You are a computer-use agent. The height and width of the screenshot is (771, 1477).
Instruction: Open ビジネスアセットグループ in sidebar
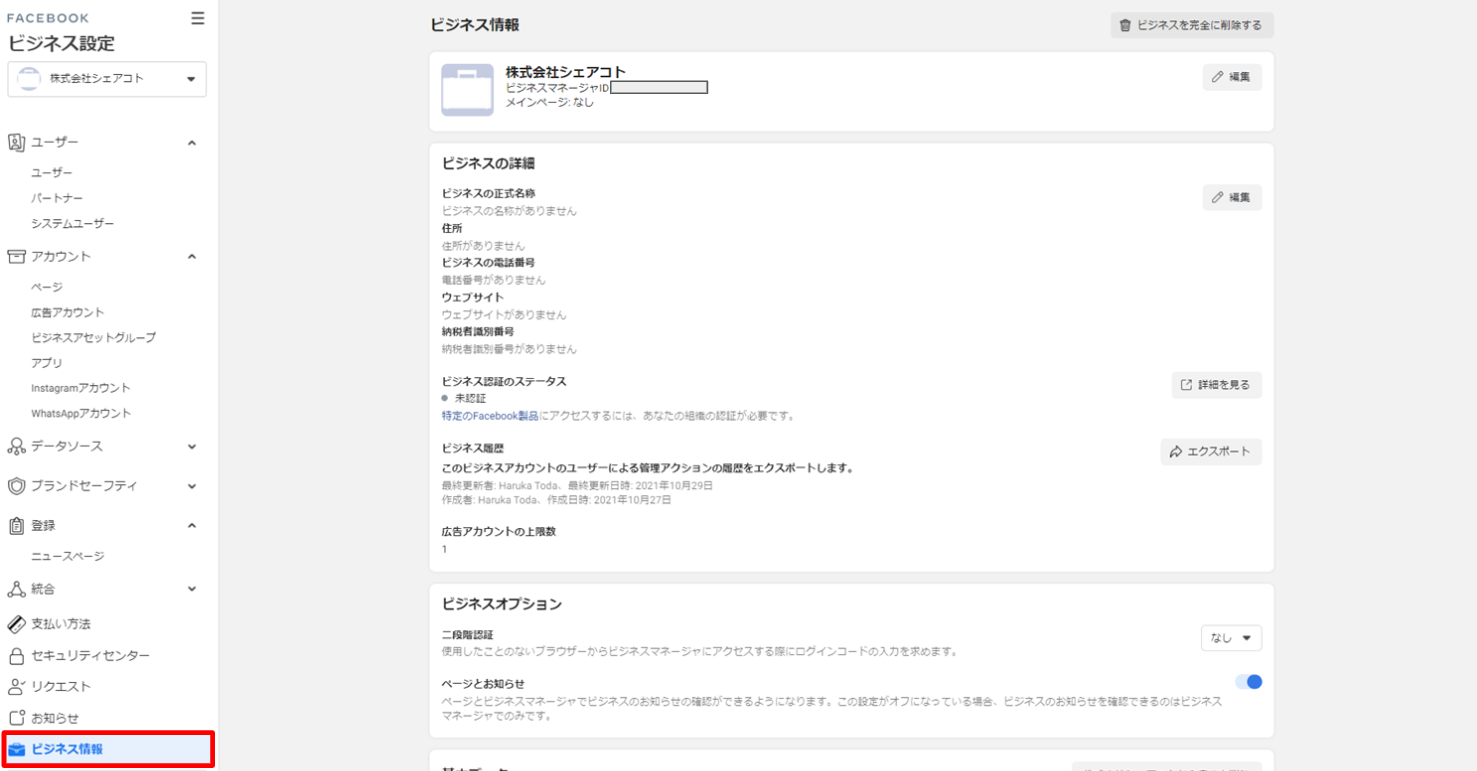pos(94,338)
